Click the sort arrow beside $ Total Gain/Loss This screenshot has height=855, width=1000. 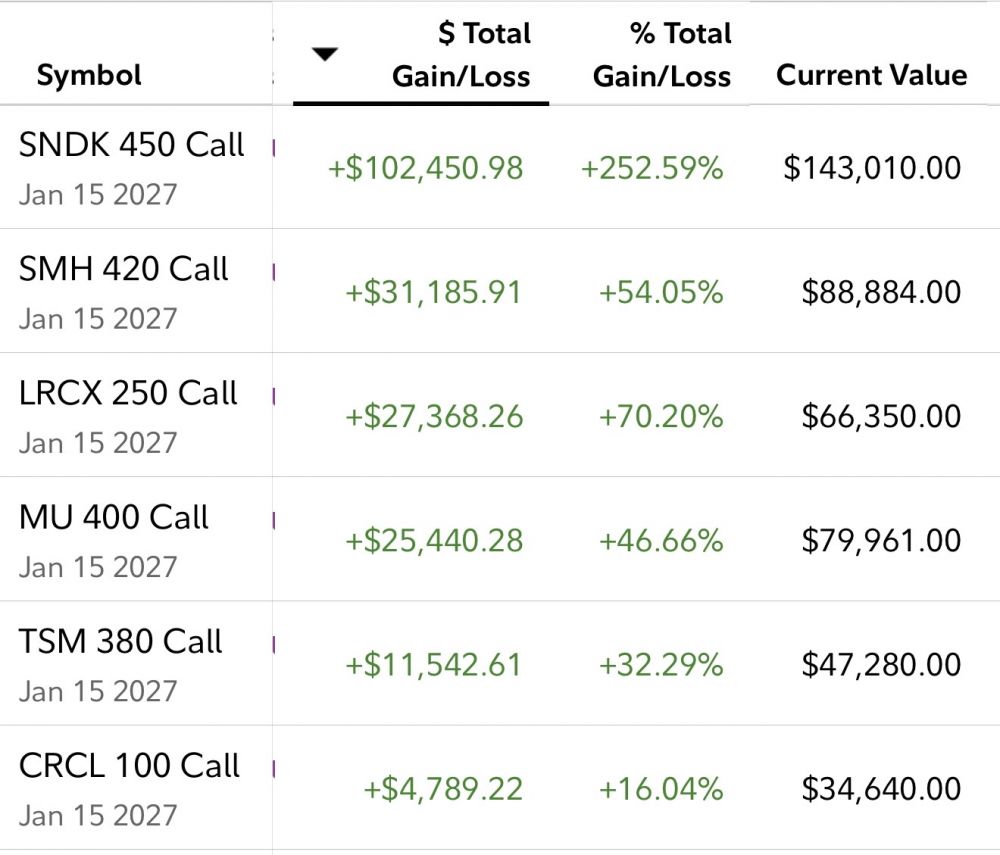pos(325,55)
